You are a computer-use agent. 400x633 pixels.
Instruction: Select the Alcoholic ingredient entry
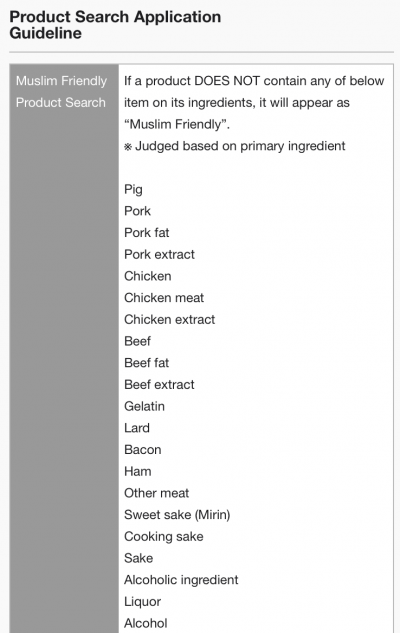point(181,580)
